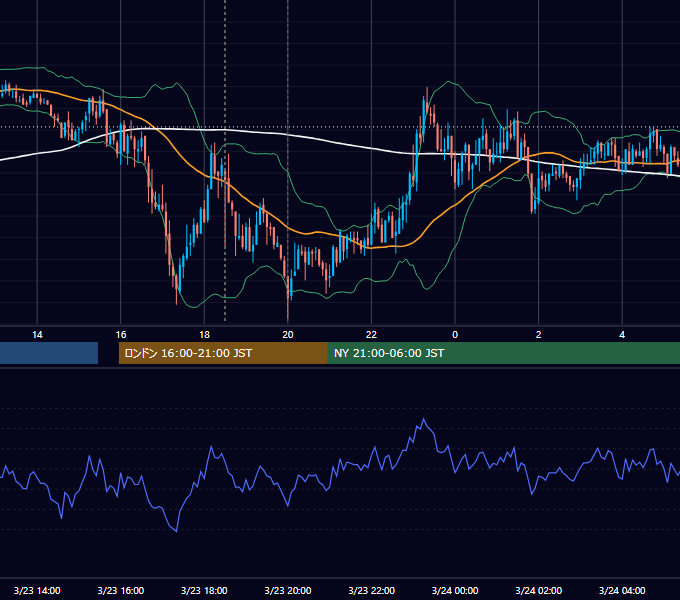Select the ロンドン 16:00-21:00 JST session bar
The width and height of the screenshot is (680, 600).
(223, 353)
